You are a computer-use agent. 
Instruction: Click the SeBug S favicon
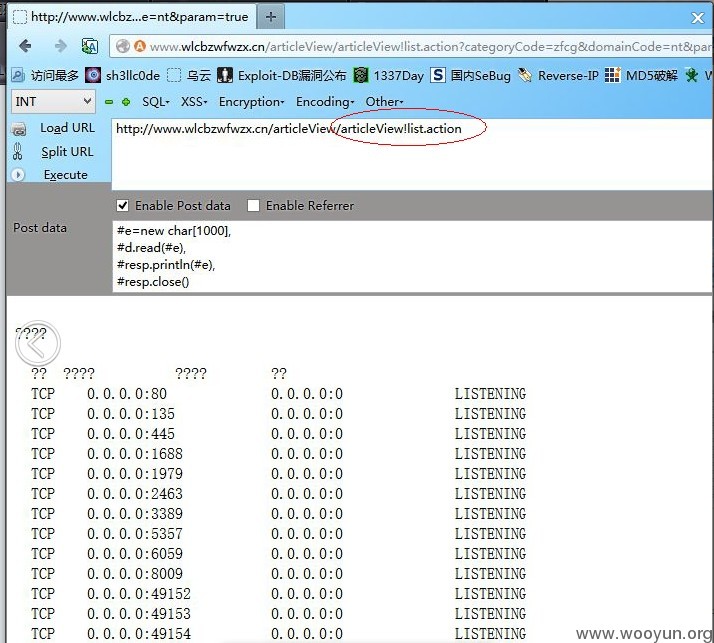coord(438,75)
